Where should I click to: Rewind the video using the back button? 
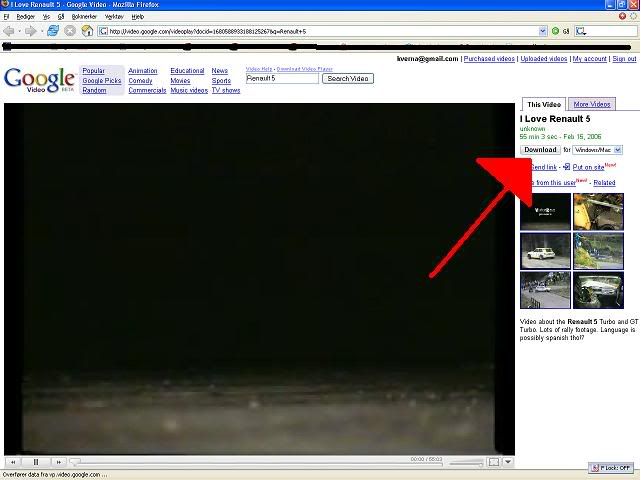(13, 462)
